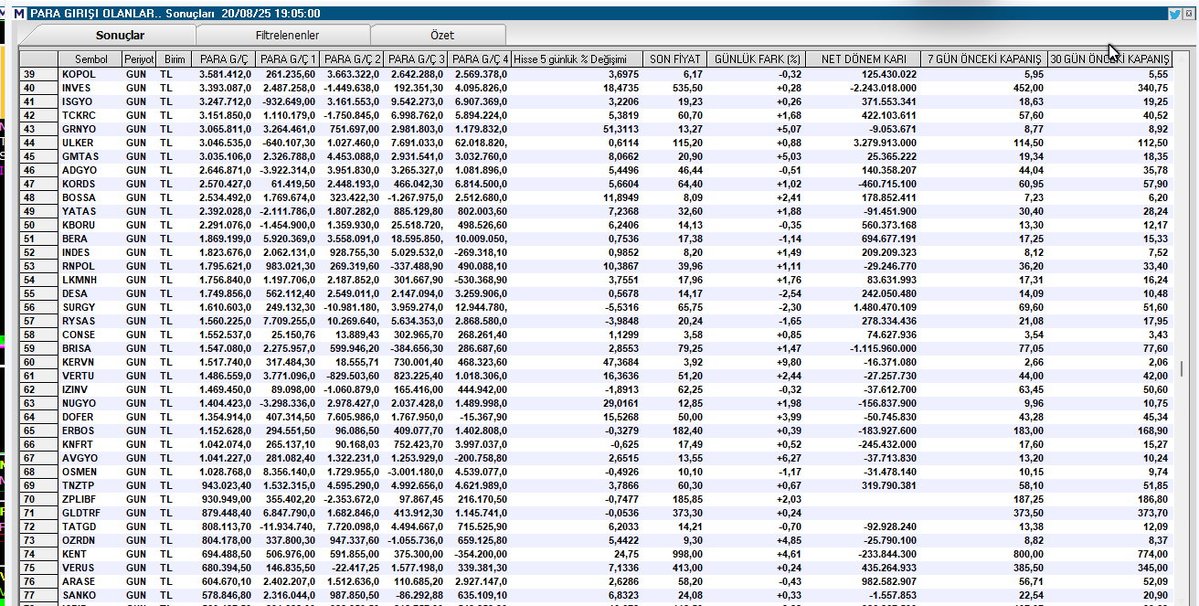The width and height of the screenshot is (1199, 606).
Task: Select the BRISA symbol cell
Action: pos(90,348)
